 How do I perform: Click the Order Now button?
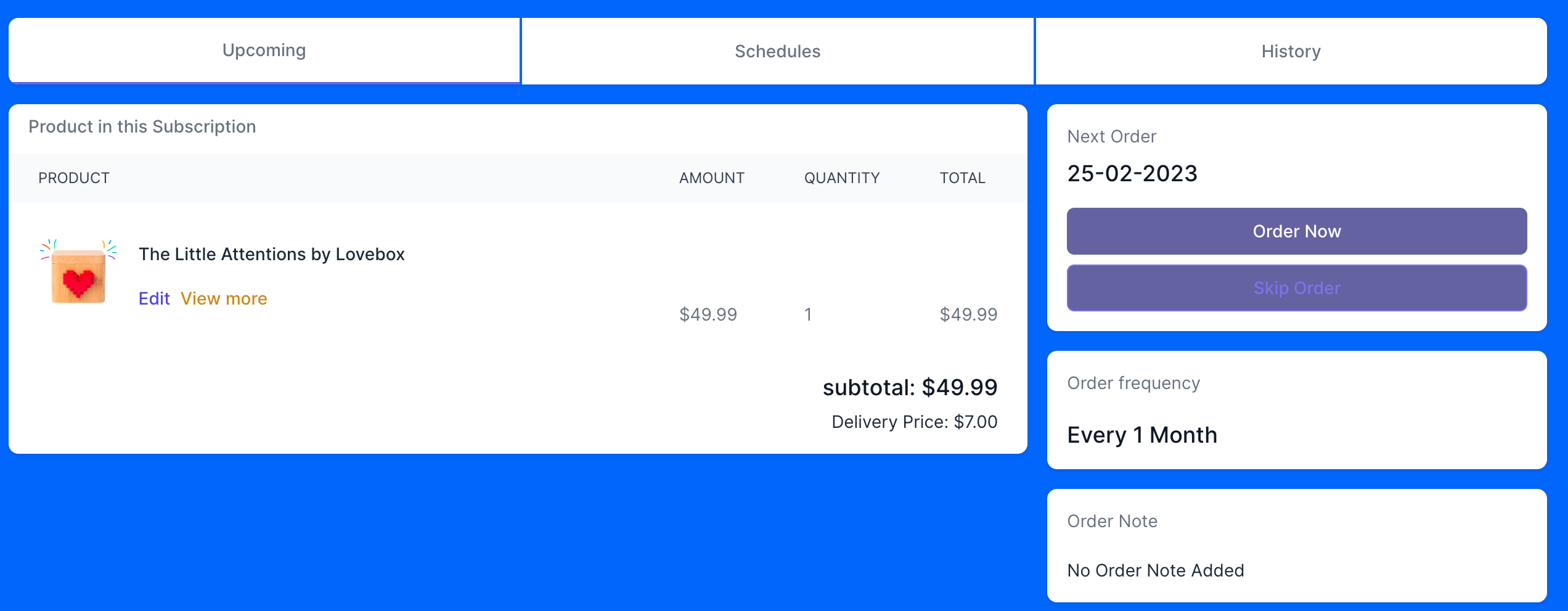point(1297,231)
